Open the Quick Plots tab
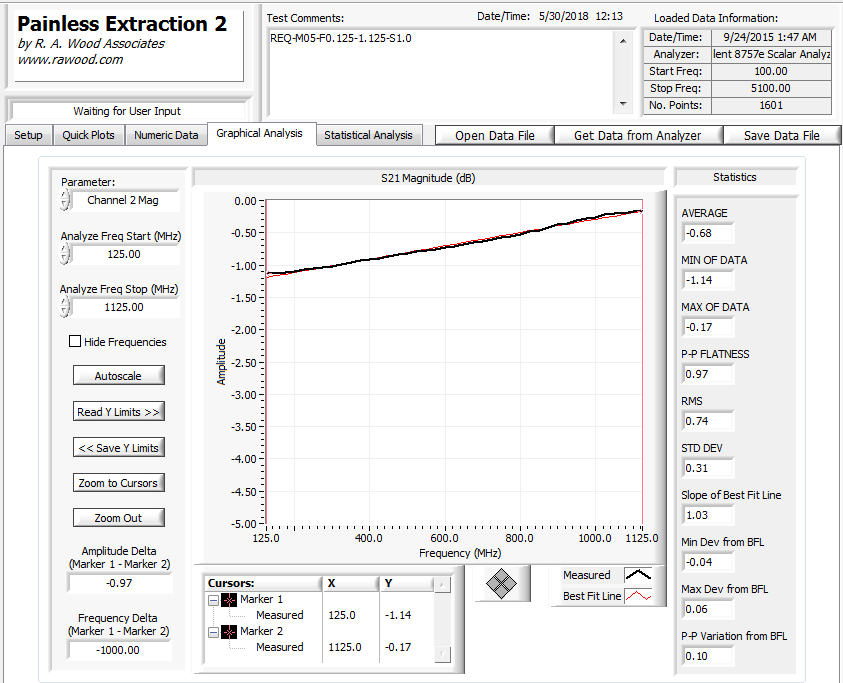The image size is (843, 683). point(88,135)
